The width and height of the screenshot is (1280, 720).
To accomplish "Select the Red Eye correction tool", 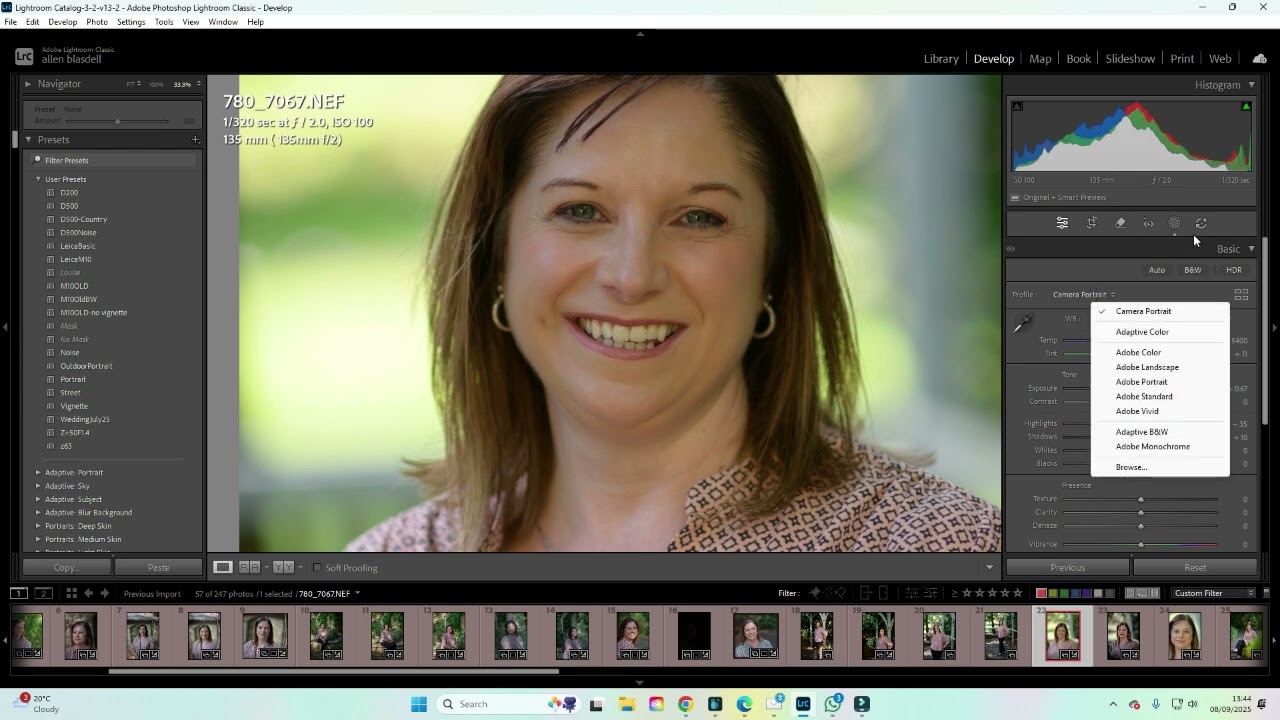I will click(1148, 223).
